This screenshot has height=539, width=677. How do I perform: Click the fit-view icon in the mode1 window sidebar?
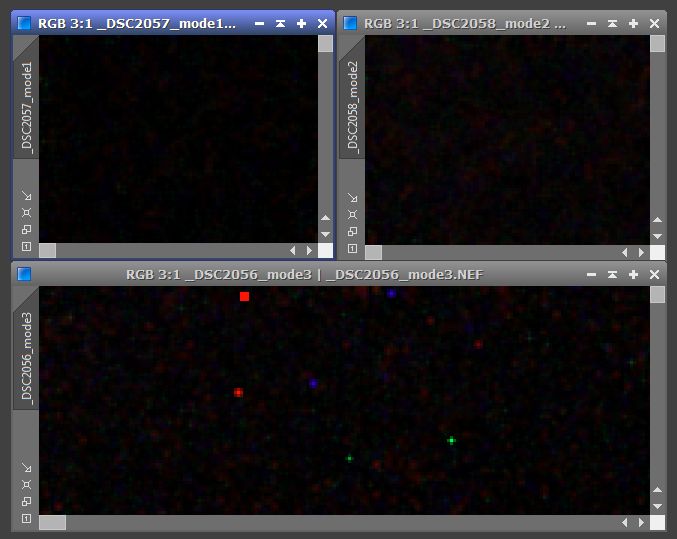click(27, 213)
